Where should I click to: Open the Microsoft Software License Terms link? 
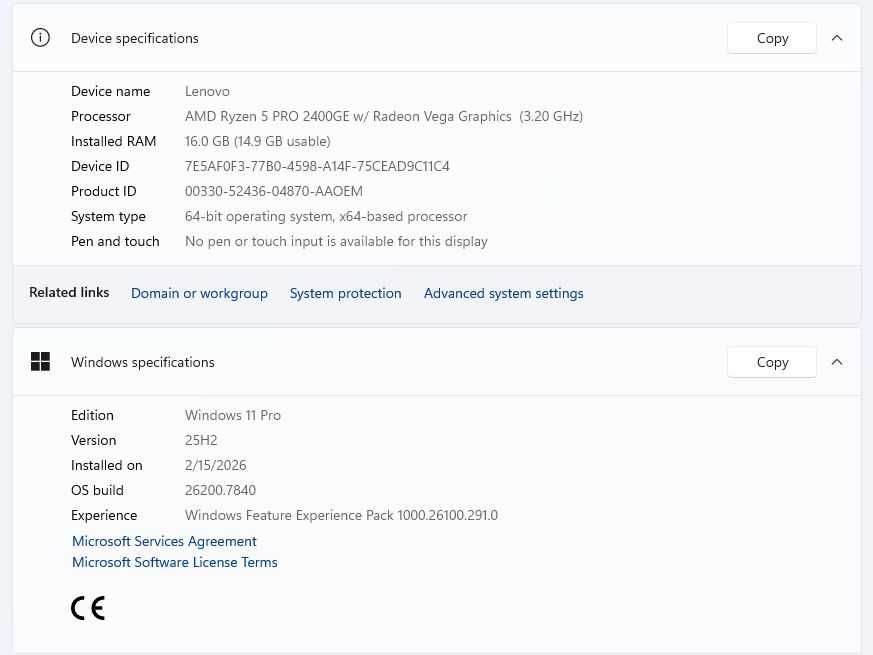[x=175, y=562]
